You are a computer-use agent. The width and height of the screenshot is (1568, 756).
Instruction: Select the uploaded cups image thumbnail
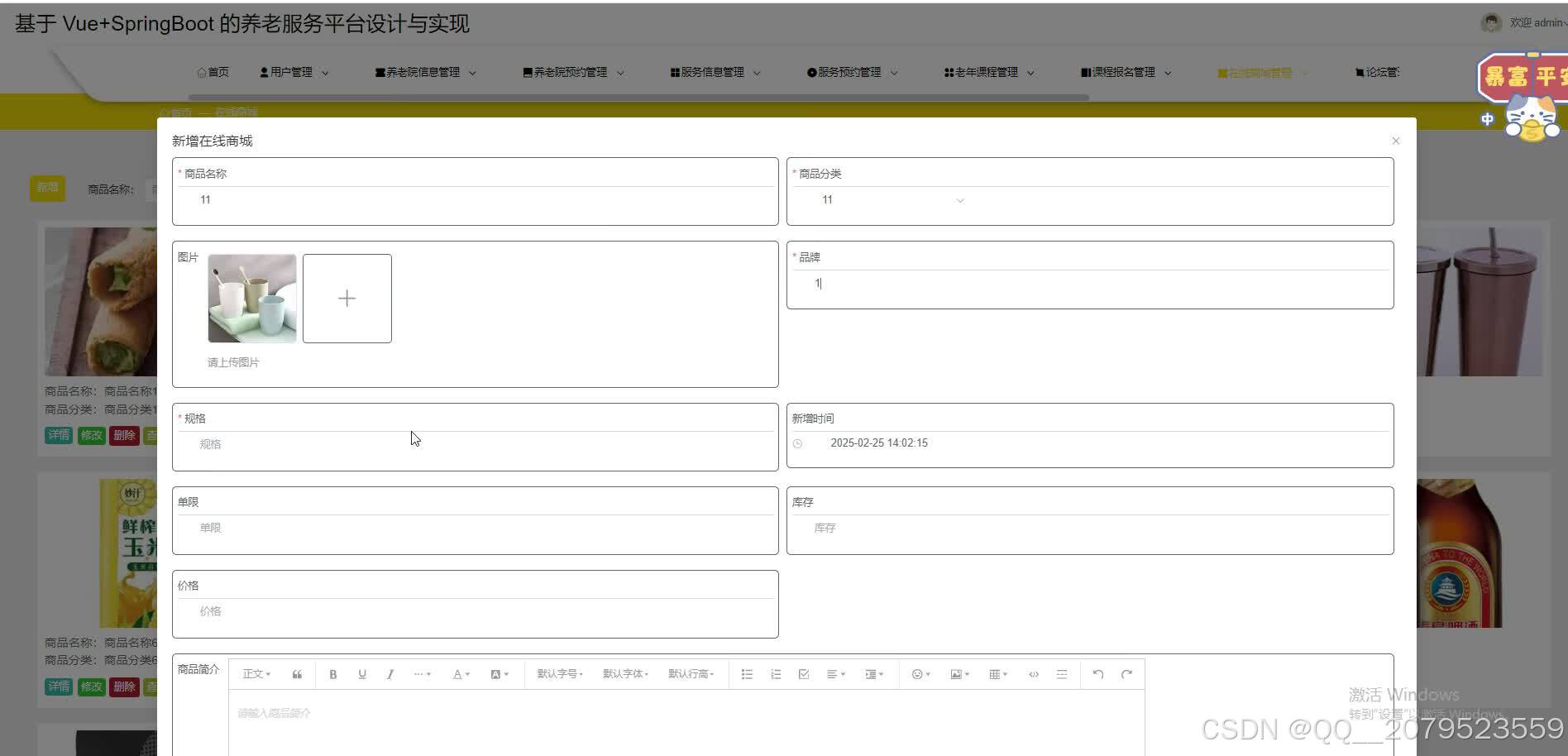click(252, 299)
